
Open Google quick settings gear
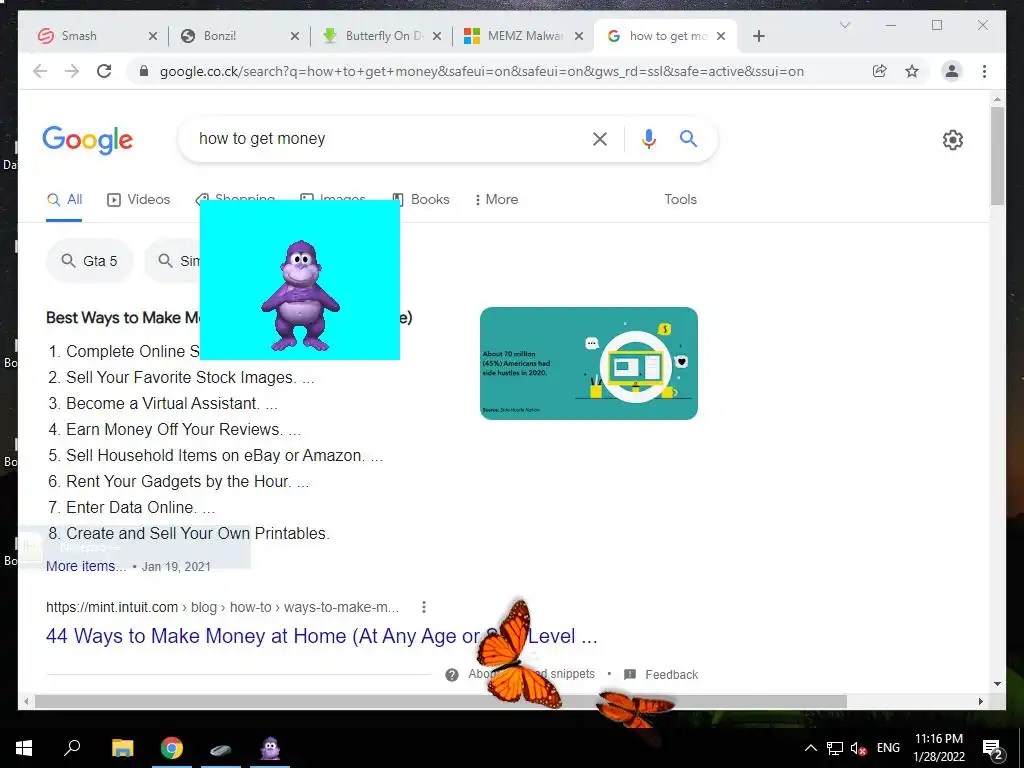[953, 140]
